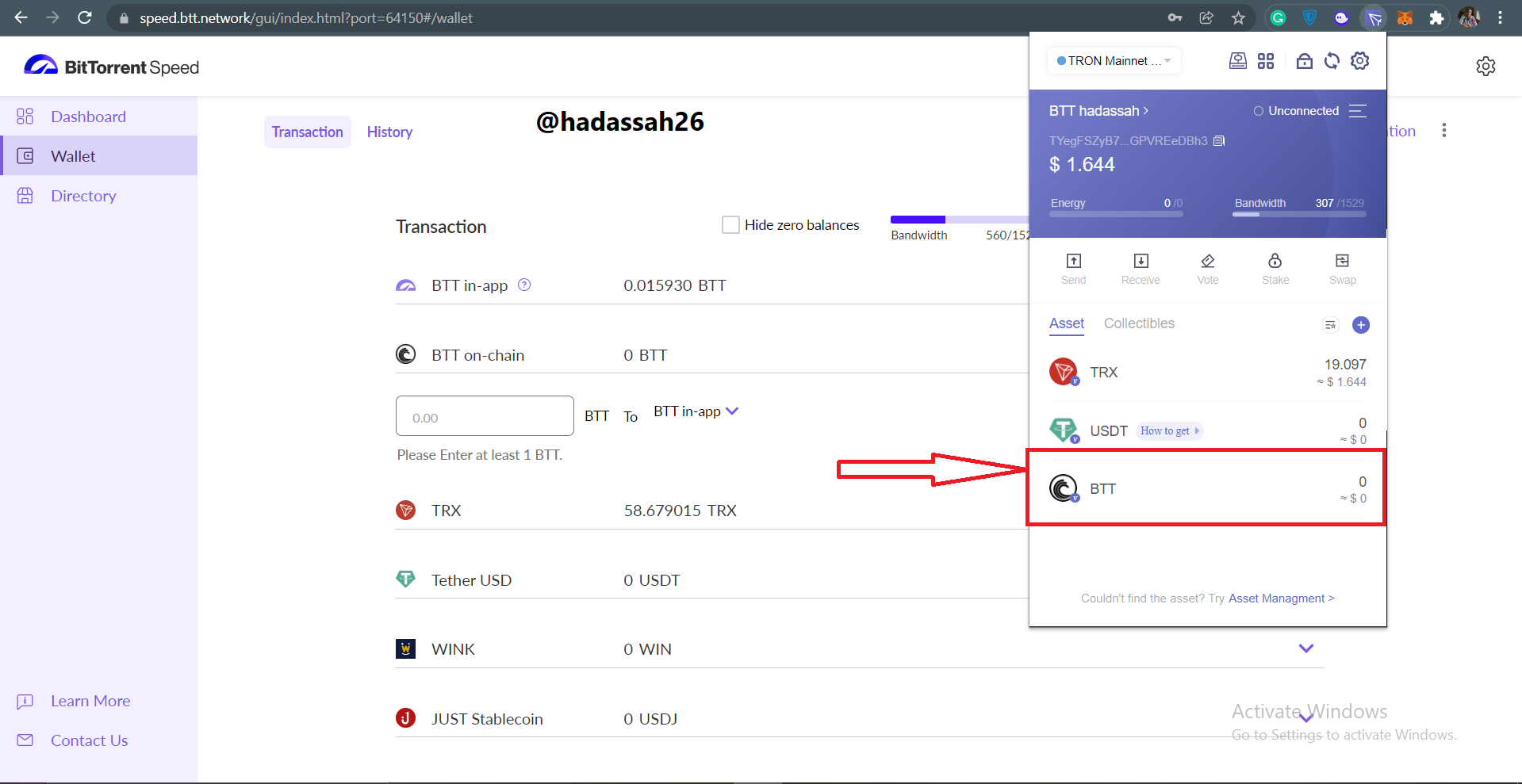The image size is (1522, 784).
Task: Open the Grammarly extension icon
Action: (x=1278, y=17)
